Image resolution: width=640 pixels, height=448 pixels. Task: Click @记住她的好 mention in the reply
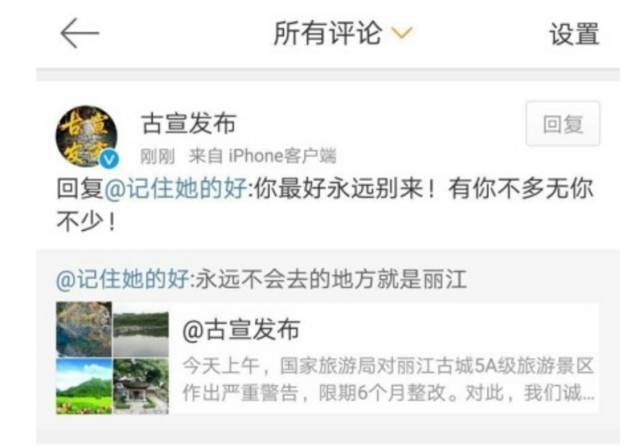176,189
